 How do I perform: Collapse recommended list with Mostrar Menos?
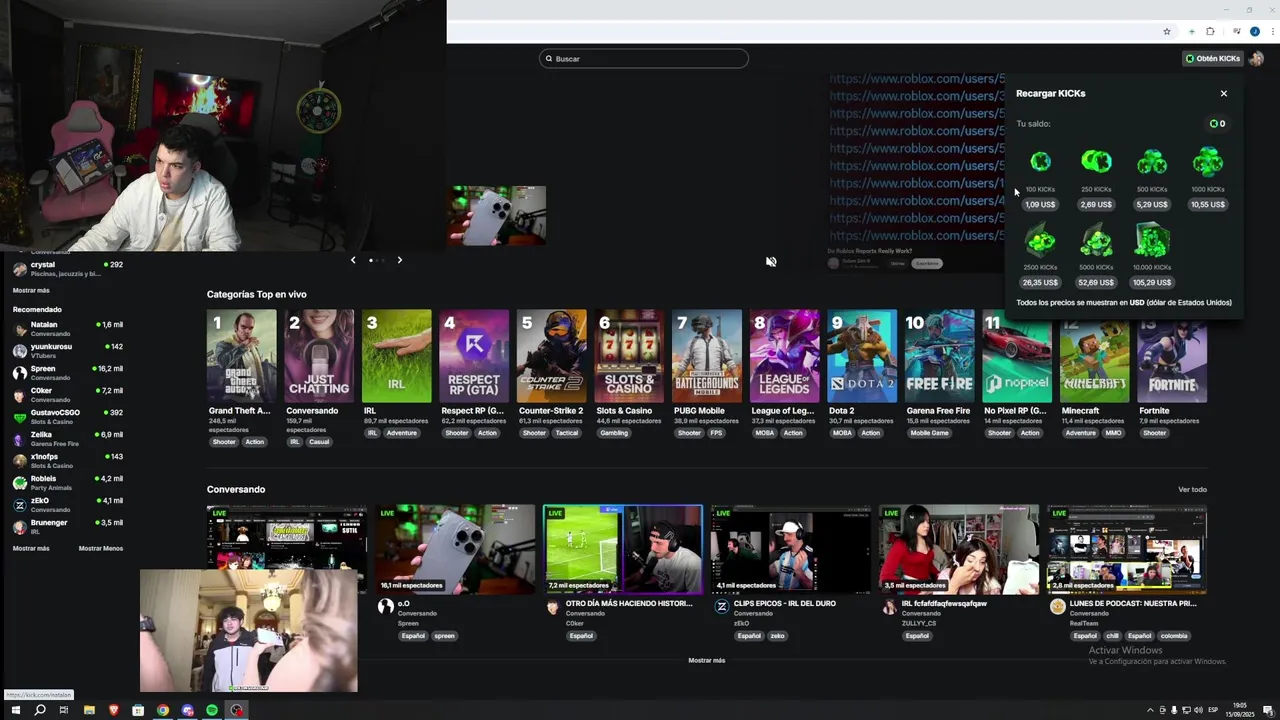point(101,548)
